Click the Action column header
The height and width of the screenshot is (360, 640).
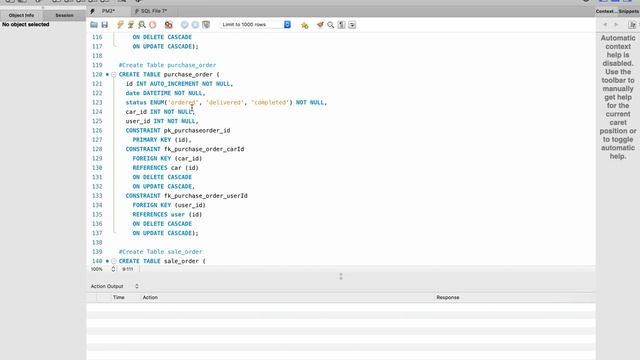pos(150,297)
